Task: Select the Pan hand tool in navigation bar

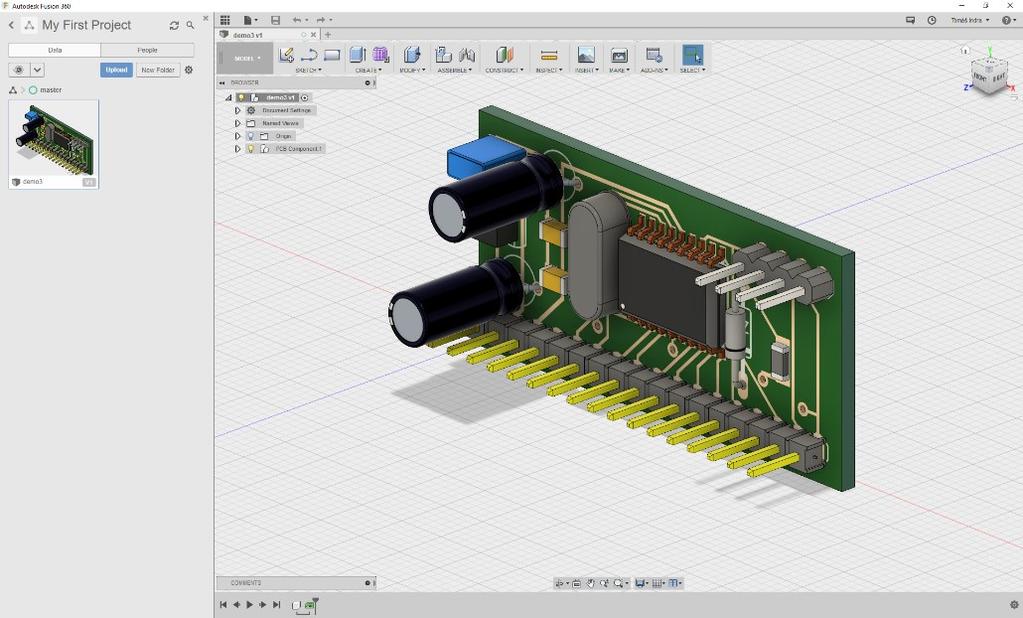Action: (590, 583)
